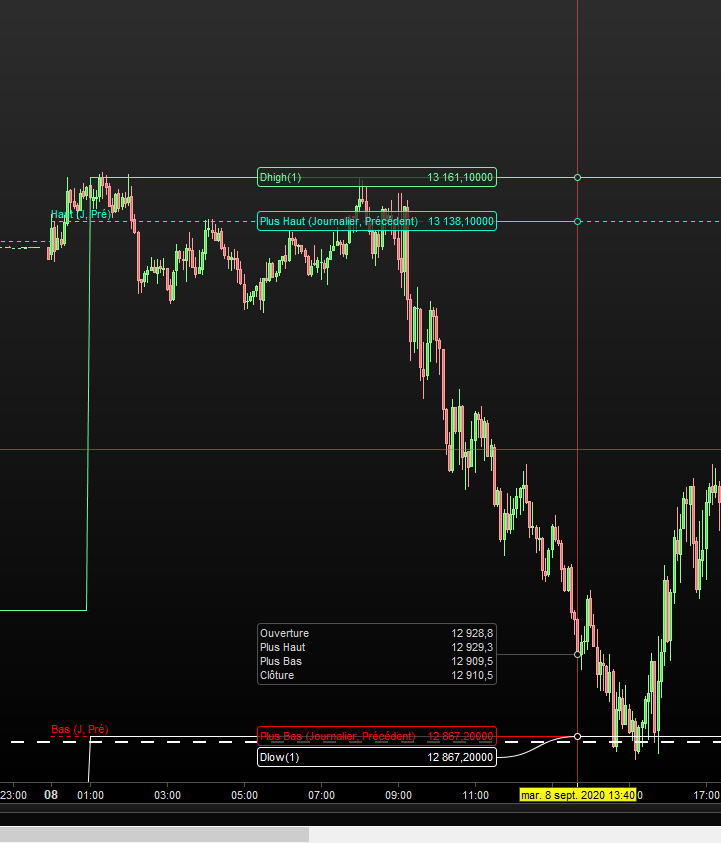Click the Haut (J, Pré) line label
Viewport: 721px width, 843px height.
81,215
